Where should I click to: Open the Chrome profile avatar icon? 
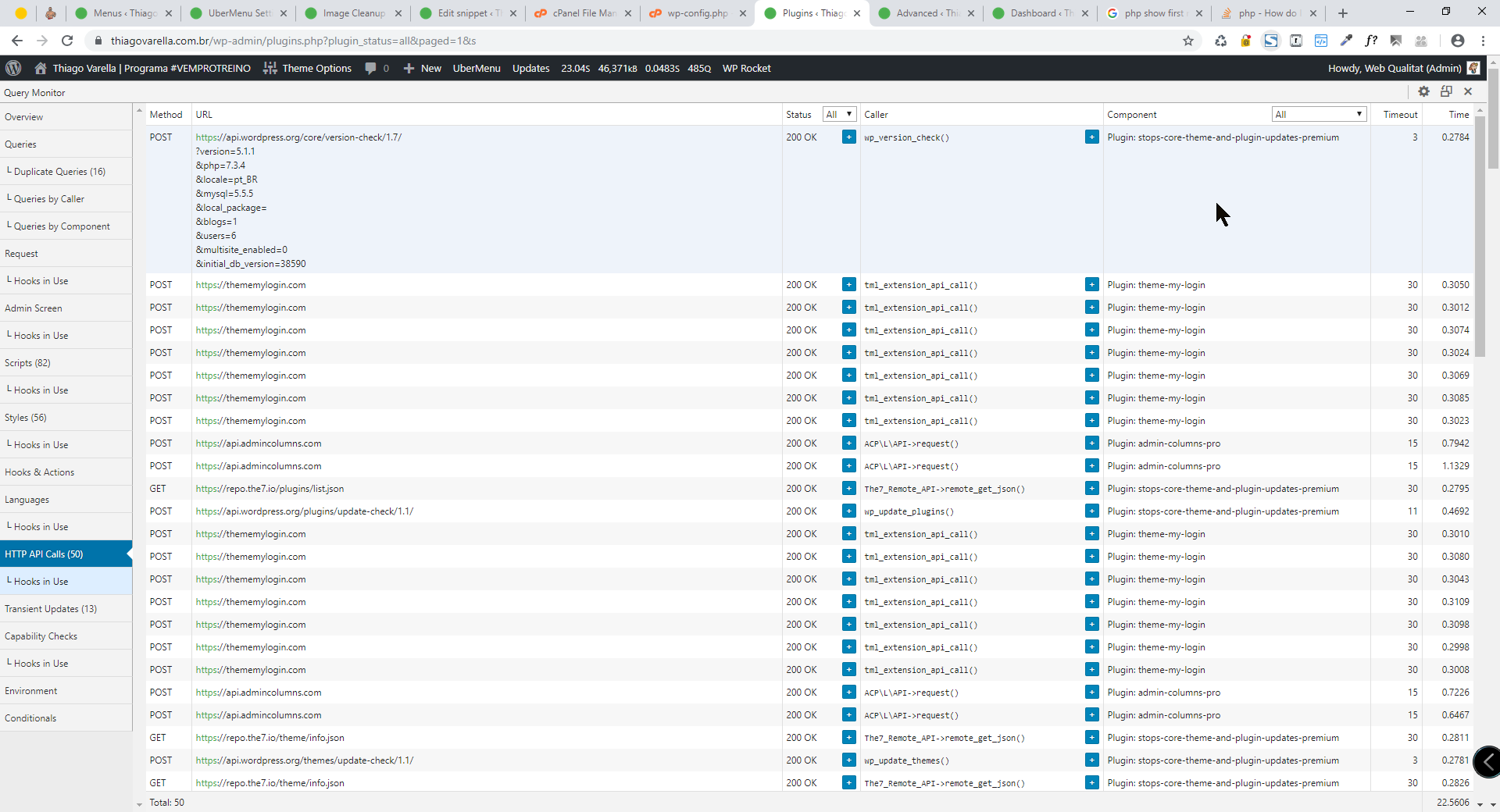(1457, 41)
